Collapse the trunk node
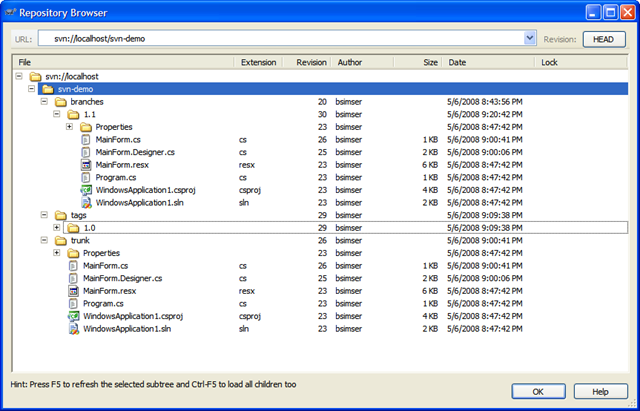The width and height of the screenshot is (640, 411). pyautogui.click(x=44, y=240)
